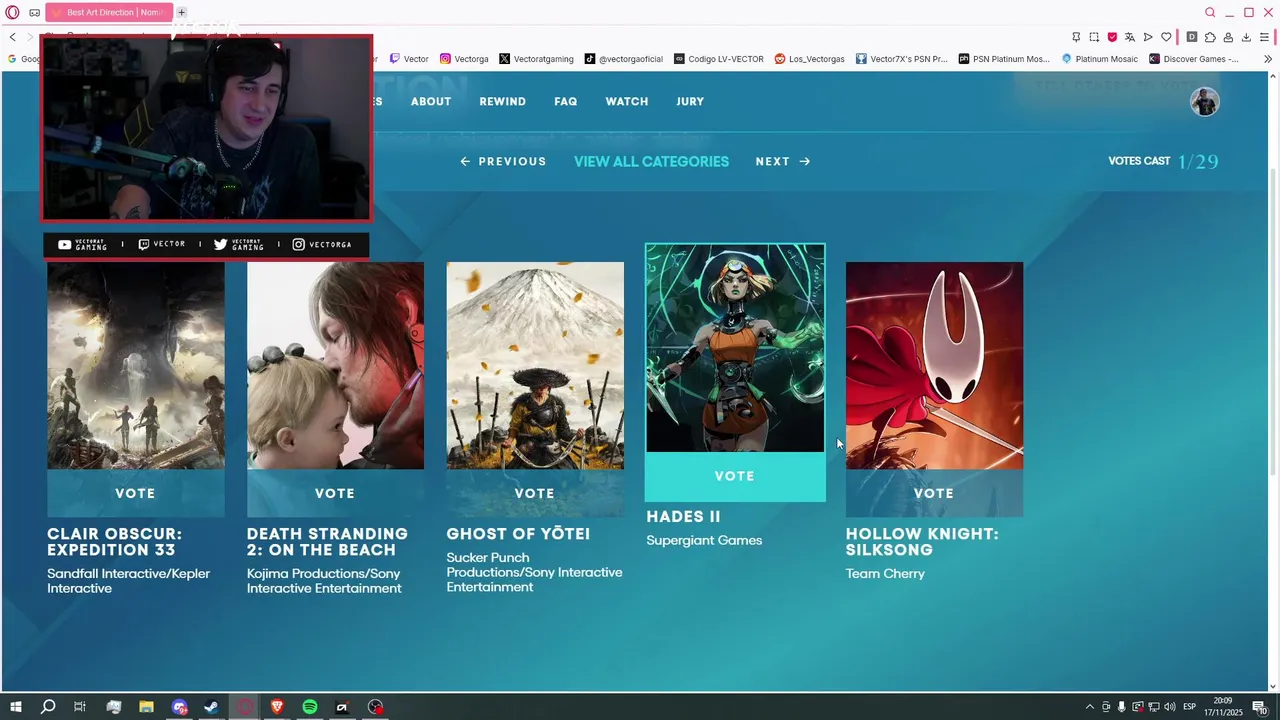
Task: Select the Death Stranding 2 cover artwork
Action: (x=335, y=366)
